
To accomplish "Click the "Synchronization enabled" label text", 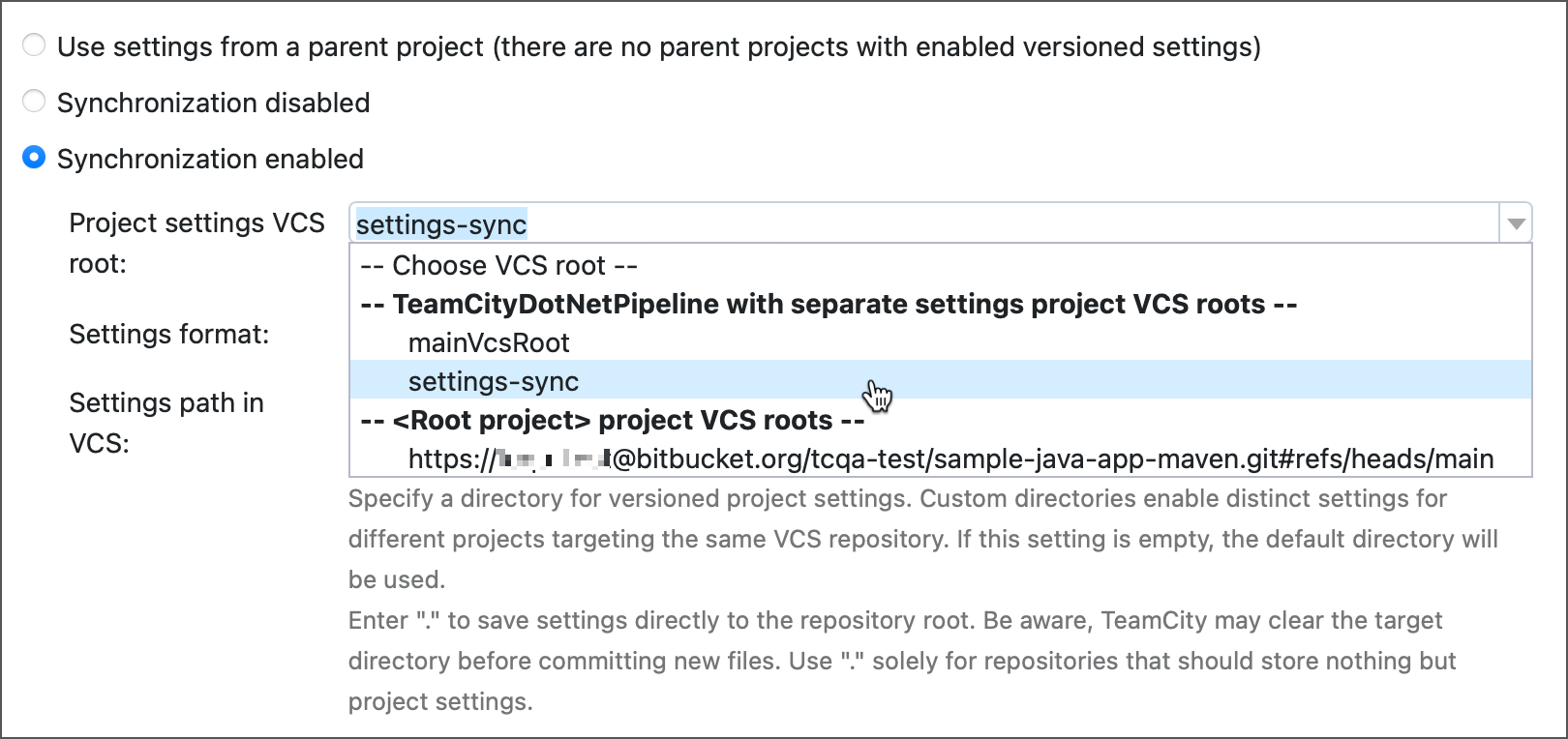I will pos(210,159).
